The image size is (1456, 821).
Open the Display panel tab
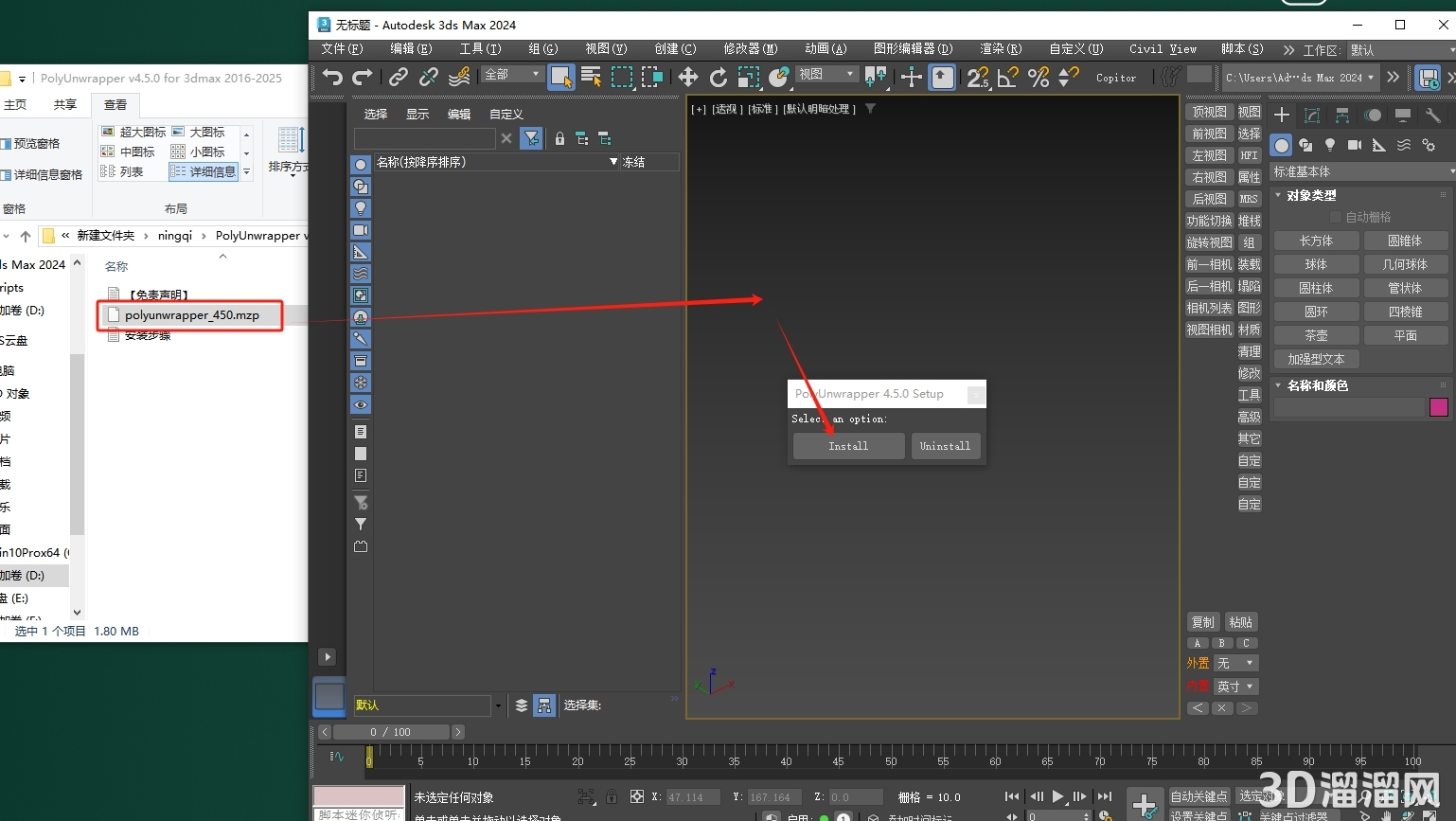[x=1403, y=116]
